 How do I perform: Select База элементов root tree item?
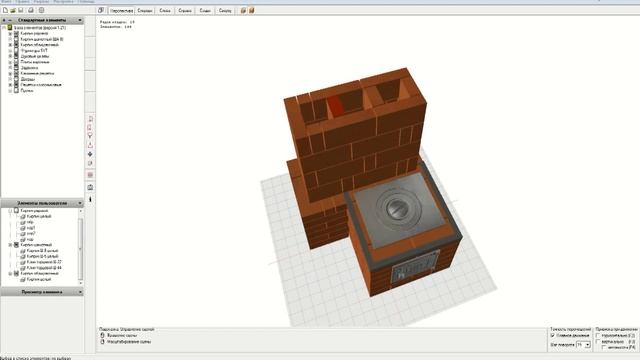click(40, 28)
